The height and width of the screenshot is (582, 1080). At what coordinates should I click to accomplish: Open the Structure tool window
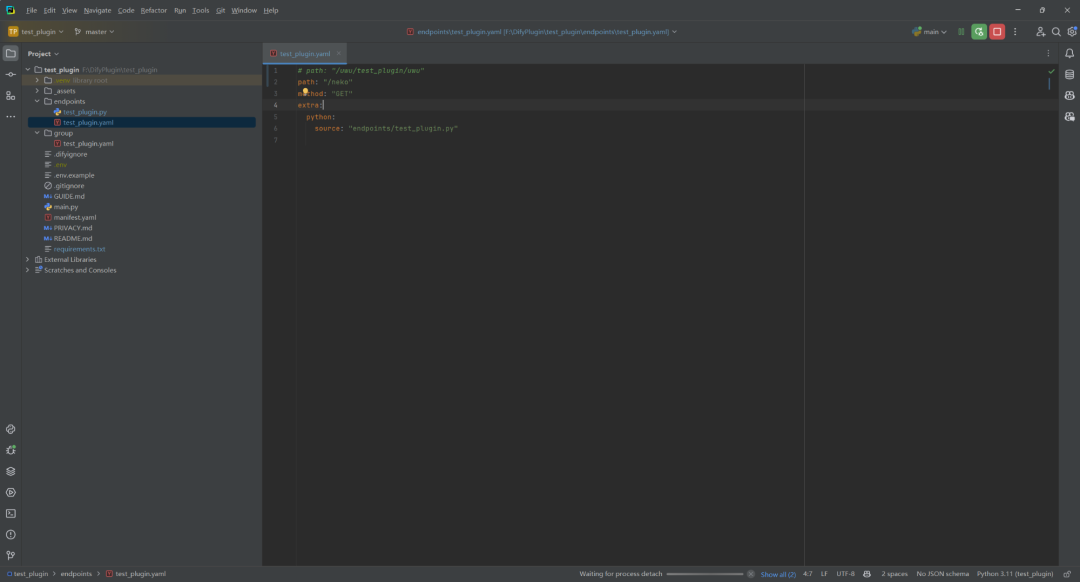pyautogui.click(x=10, y=96)
